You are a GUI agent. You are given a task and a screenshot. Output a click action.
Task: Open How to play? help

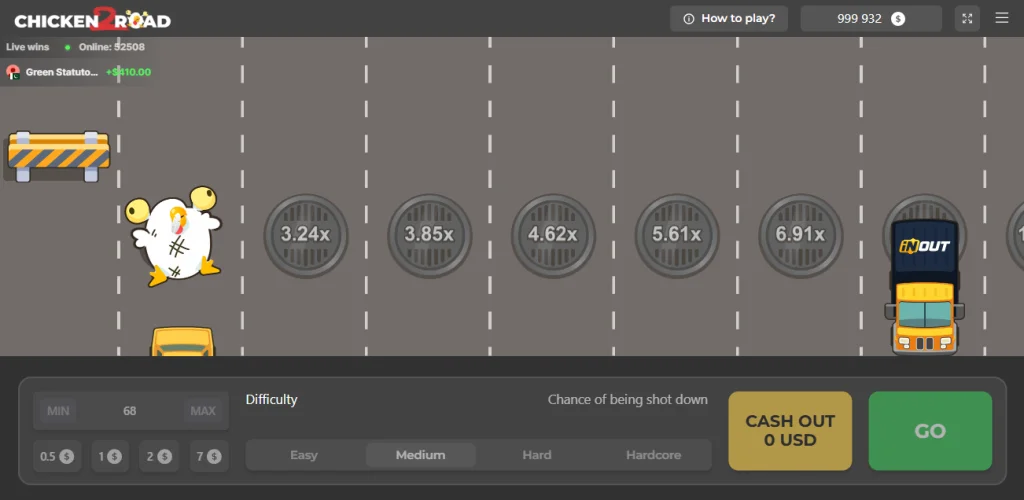[x=729, y=18]
